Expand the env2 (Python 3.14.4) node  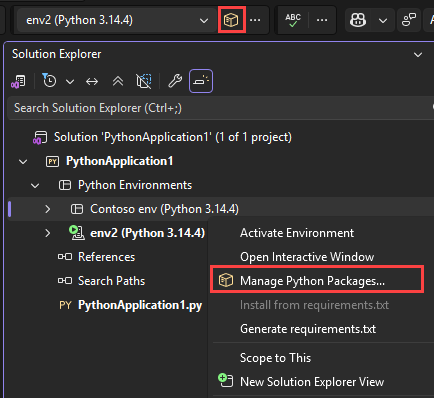[x=48, y=233]
